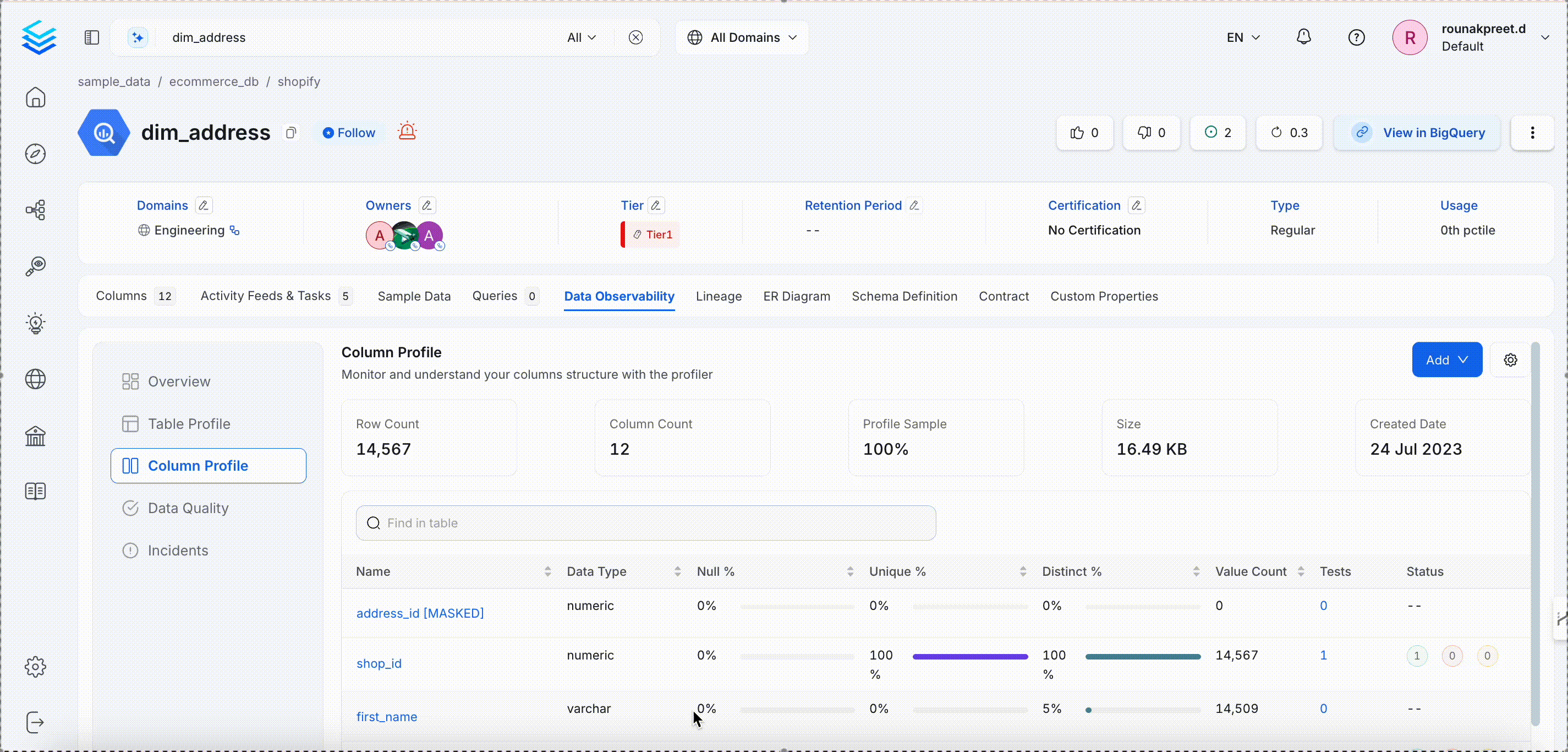1568x752 pixels.
Task: Expand the Add dropdown button
Action: [1447, 360]
